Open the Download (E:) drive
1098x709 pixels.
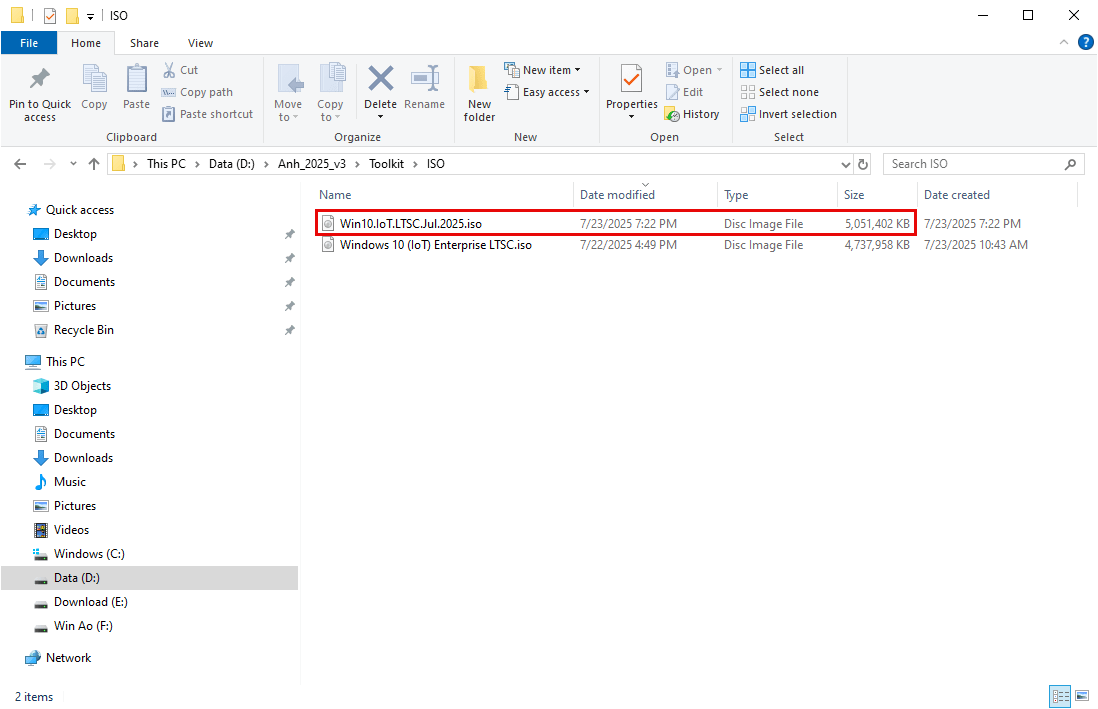coord(81,602)
